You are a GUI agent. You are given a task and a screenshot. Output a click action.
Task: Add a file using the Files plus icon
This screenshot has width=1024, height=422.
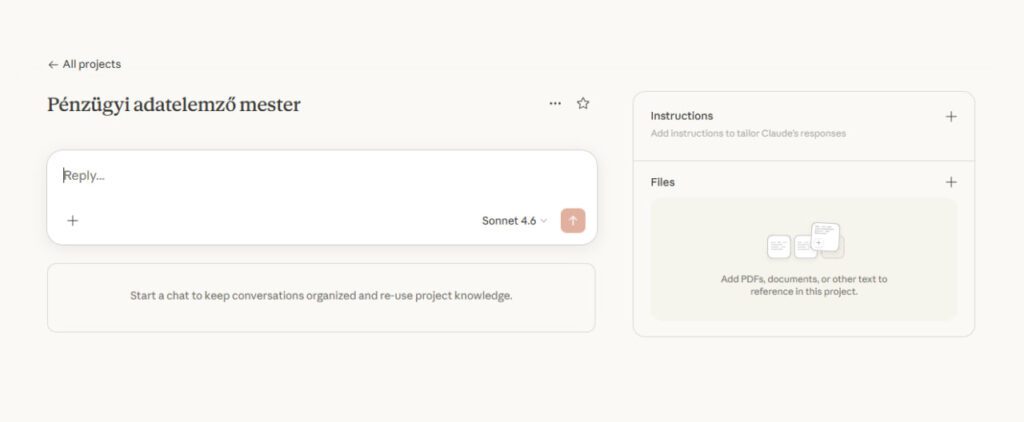tap(951, 182)
